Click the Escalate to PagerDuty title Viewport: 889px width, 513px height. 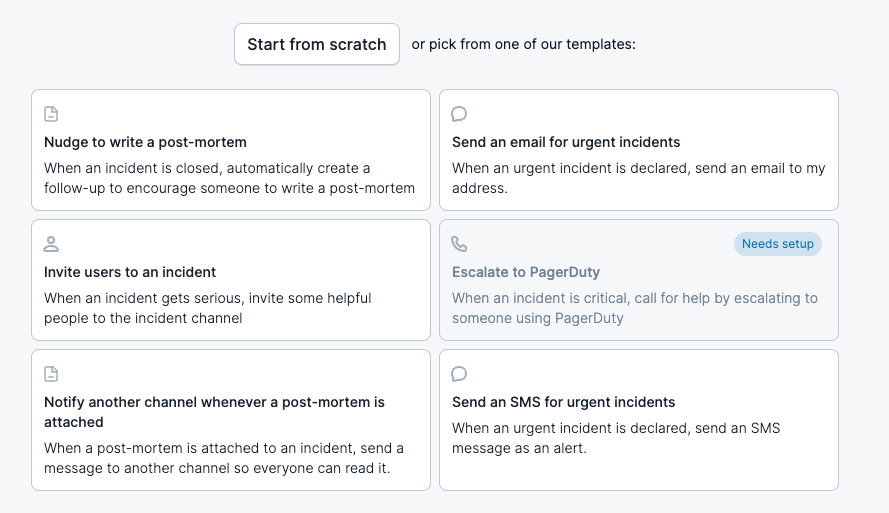pos(526,272)
